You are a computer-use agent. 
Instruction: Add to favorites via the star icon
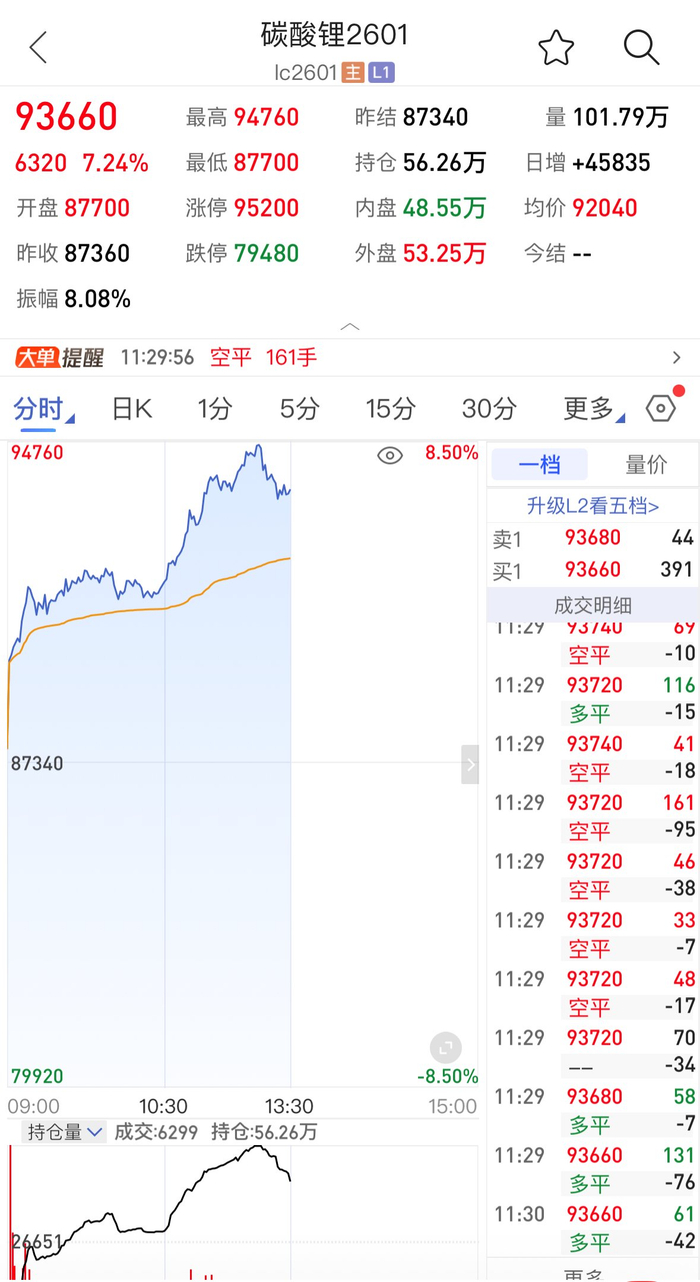click(x=556, y=47)
